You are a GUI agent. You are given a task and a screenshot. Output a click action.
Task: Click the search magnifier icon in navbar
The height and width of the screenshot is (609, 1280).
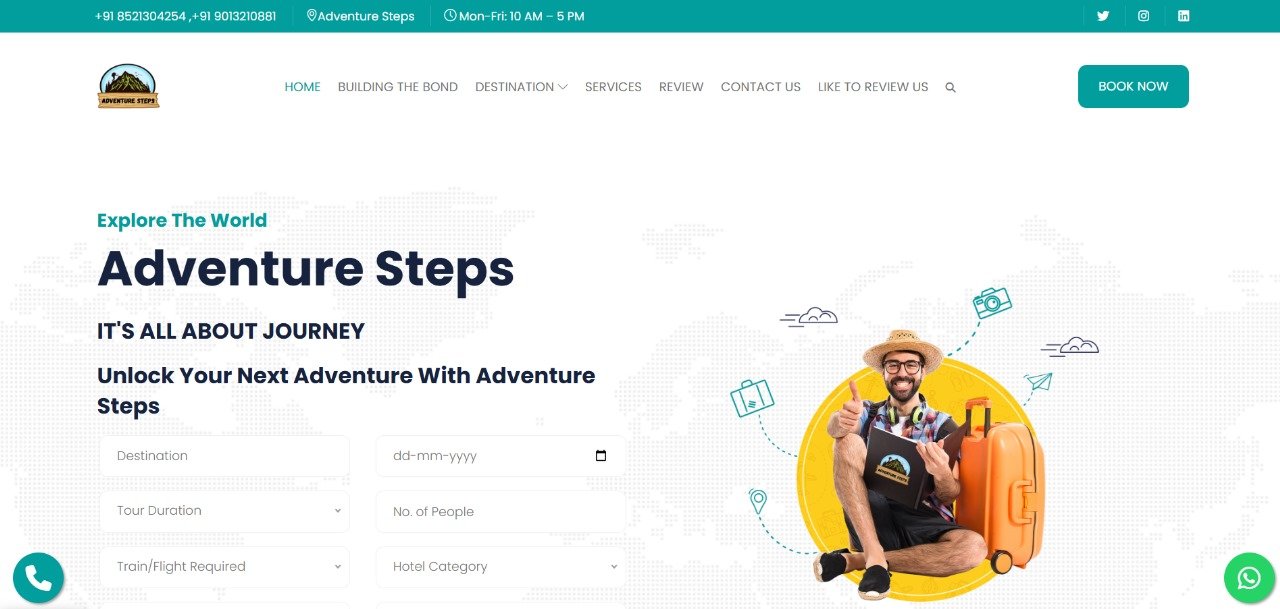[x=950, y=88]
